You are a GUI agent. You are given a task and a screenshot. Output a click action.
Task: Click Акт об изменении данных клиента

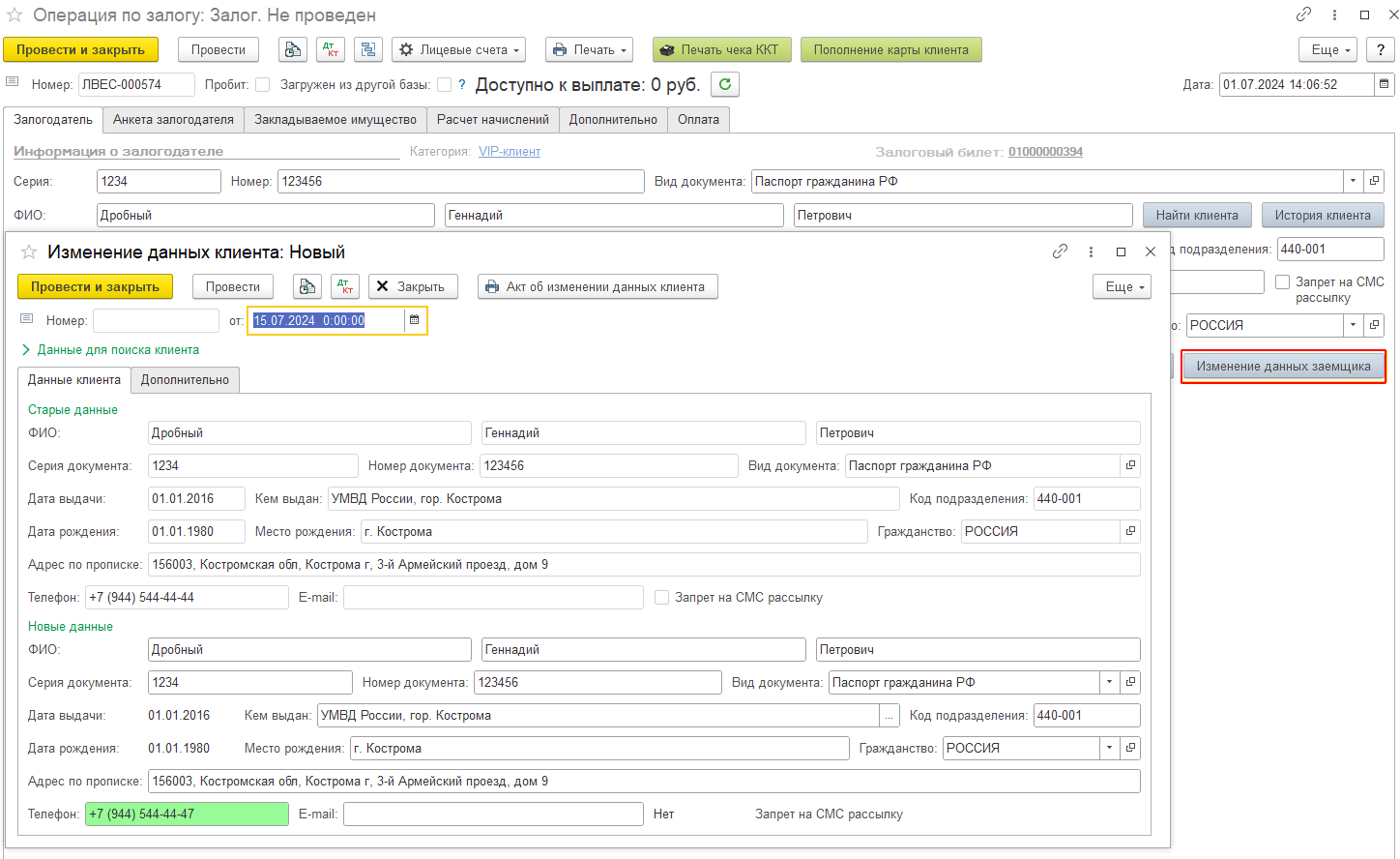(x=598, y=286)
